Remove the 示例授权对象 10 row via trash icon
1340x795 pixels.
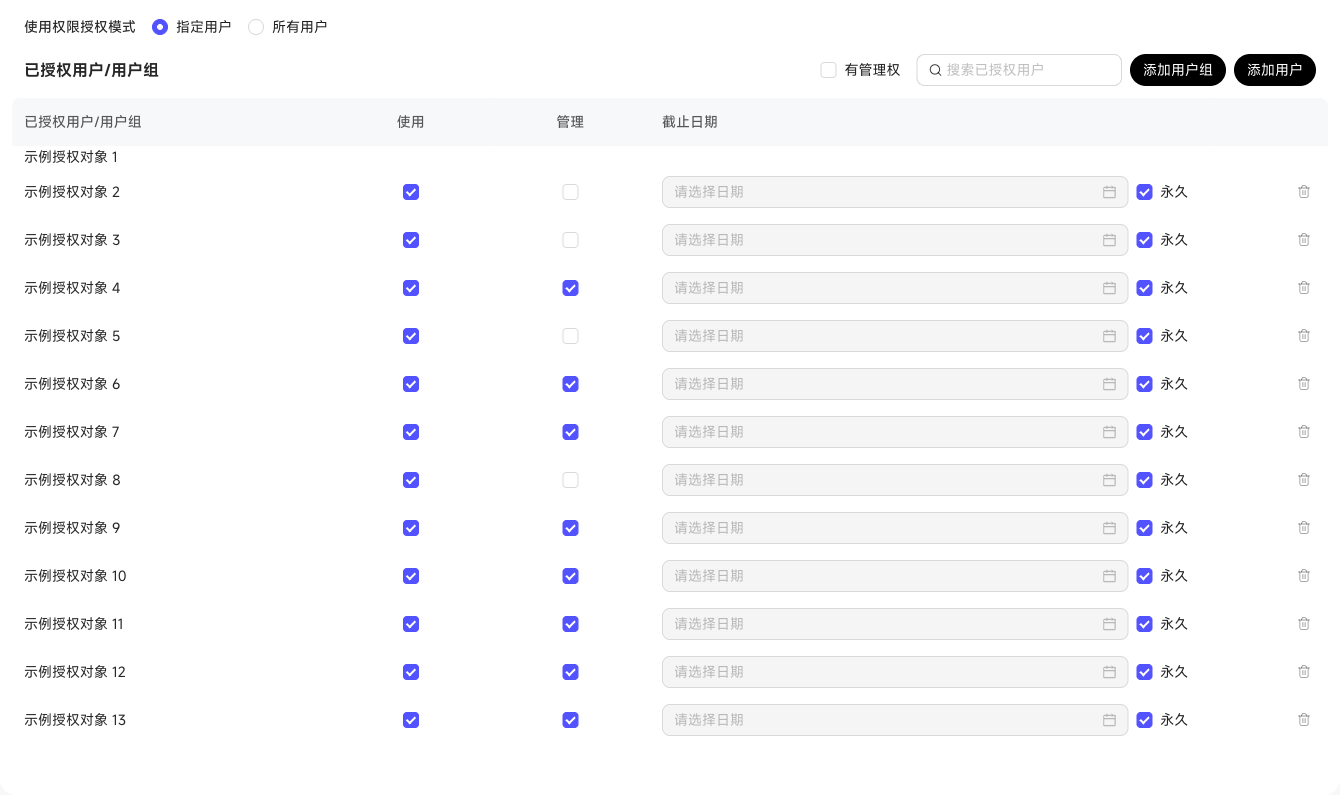tap(1304, 576)
